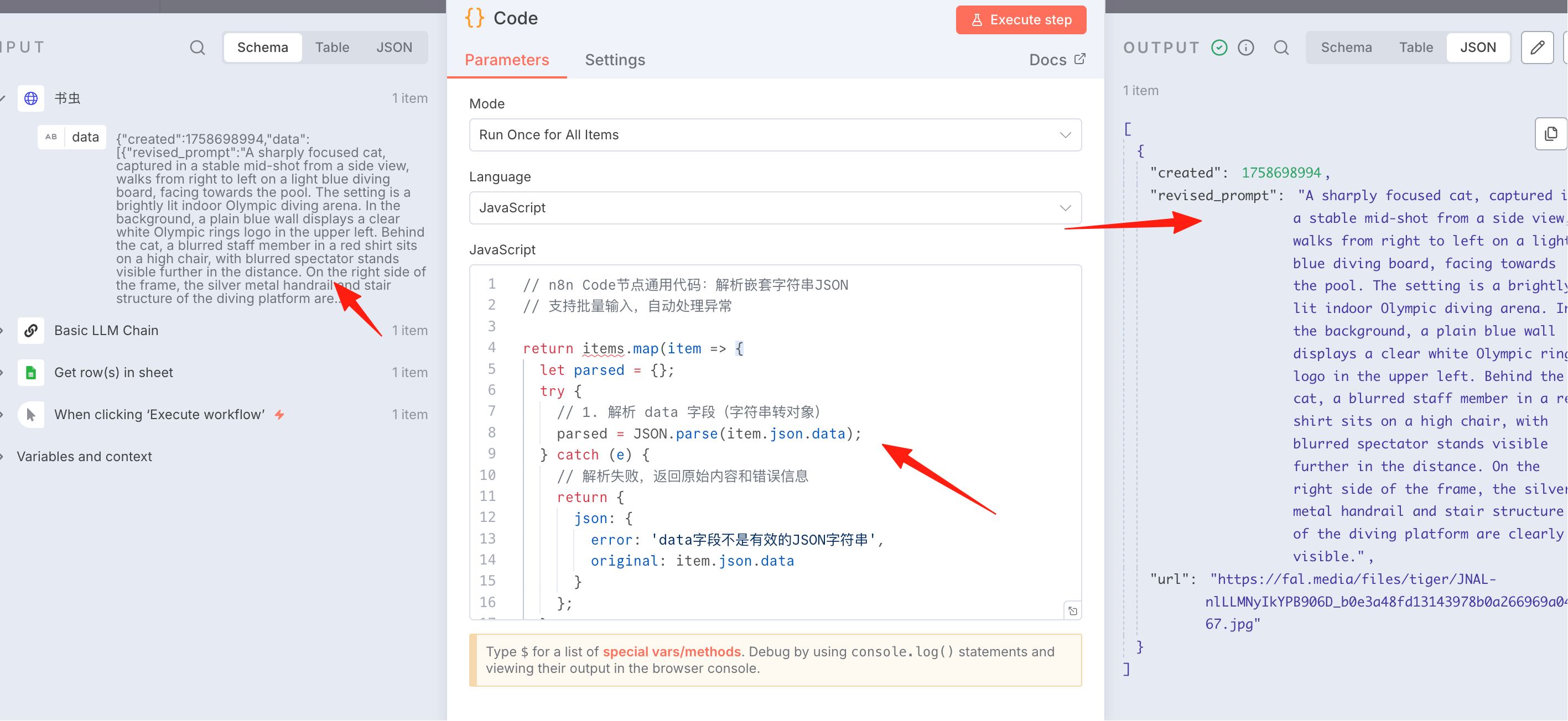Screen dimensions: 1568x721
Task: Click the cursor icon of the Execute workflow trigger
Action: pos(31,414)
